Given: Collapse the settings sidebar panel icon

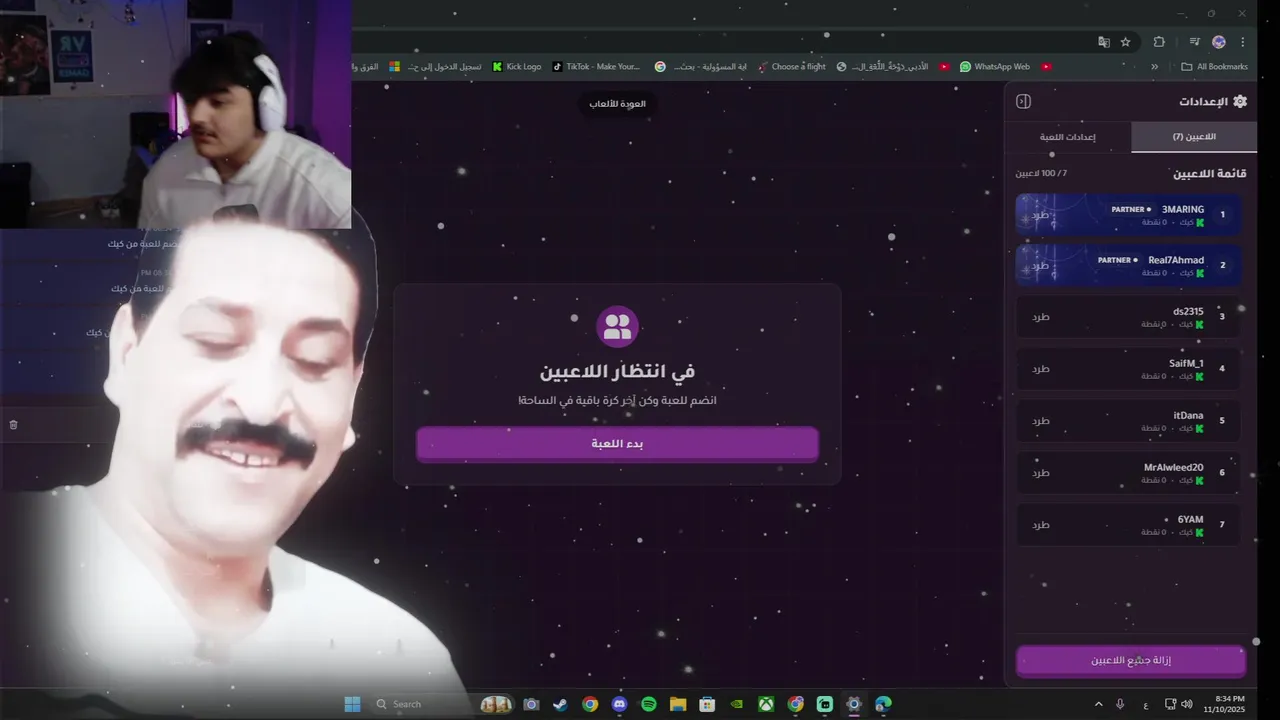Looking at the screenshot, I should [1023, 101].
